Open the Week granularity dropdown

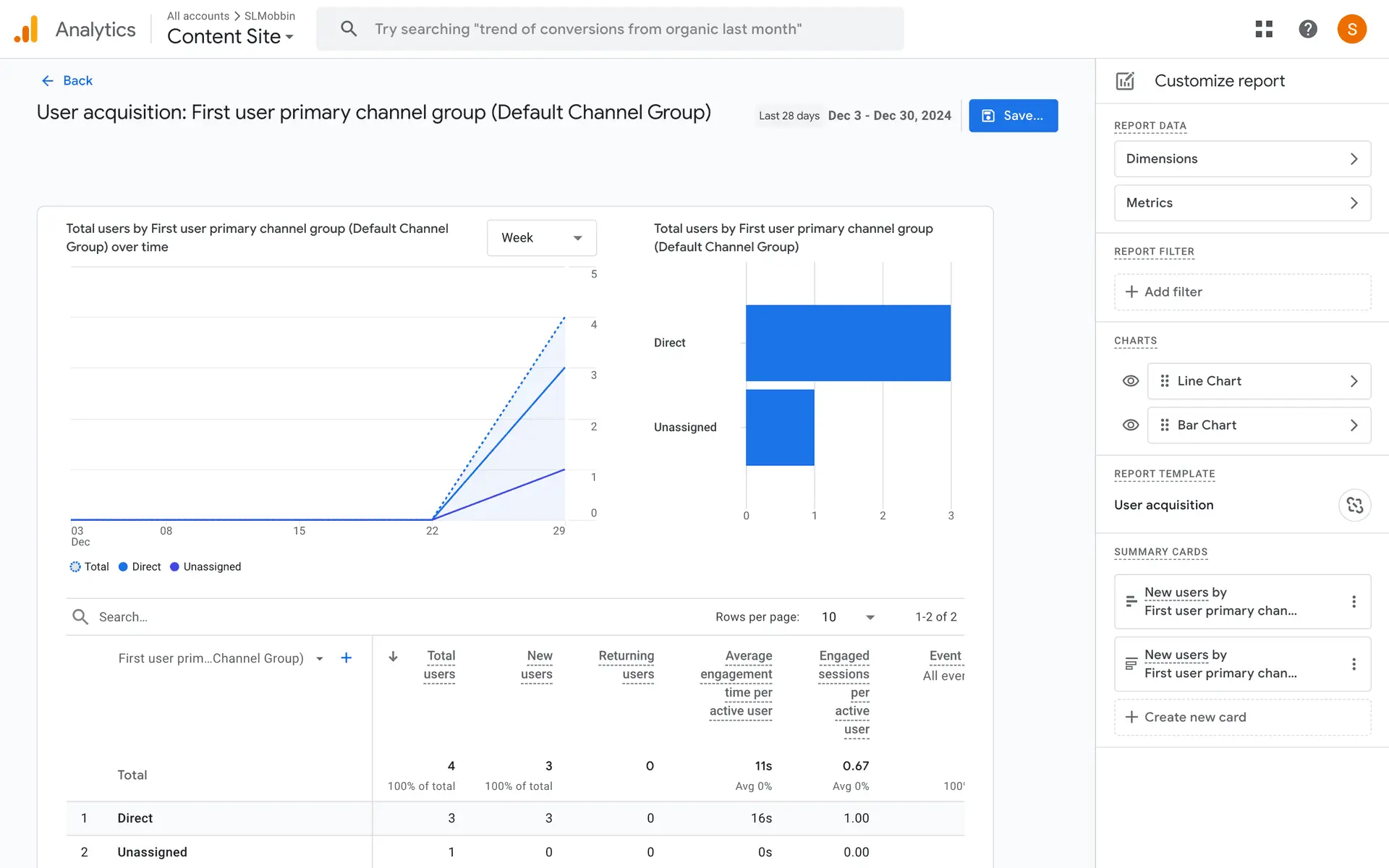click(x=541, y=238)
